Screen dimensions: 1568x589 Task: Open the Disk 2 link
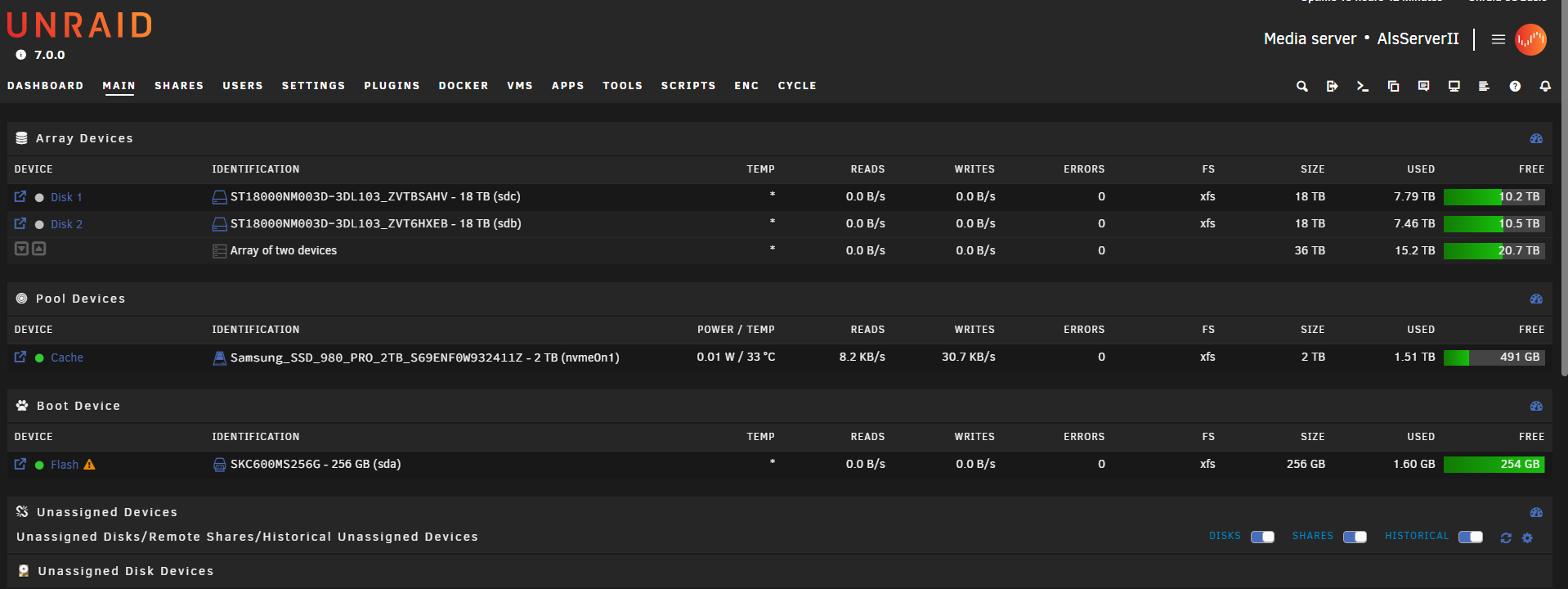click(66, 224)
